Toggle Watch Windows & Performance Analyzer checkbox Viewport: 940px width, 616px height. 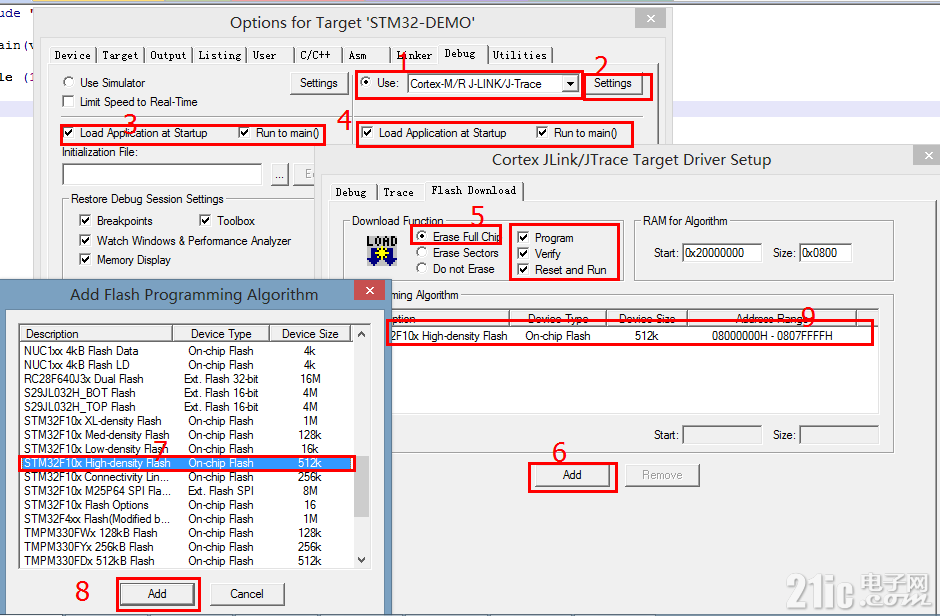[x=85, y=240]
